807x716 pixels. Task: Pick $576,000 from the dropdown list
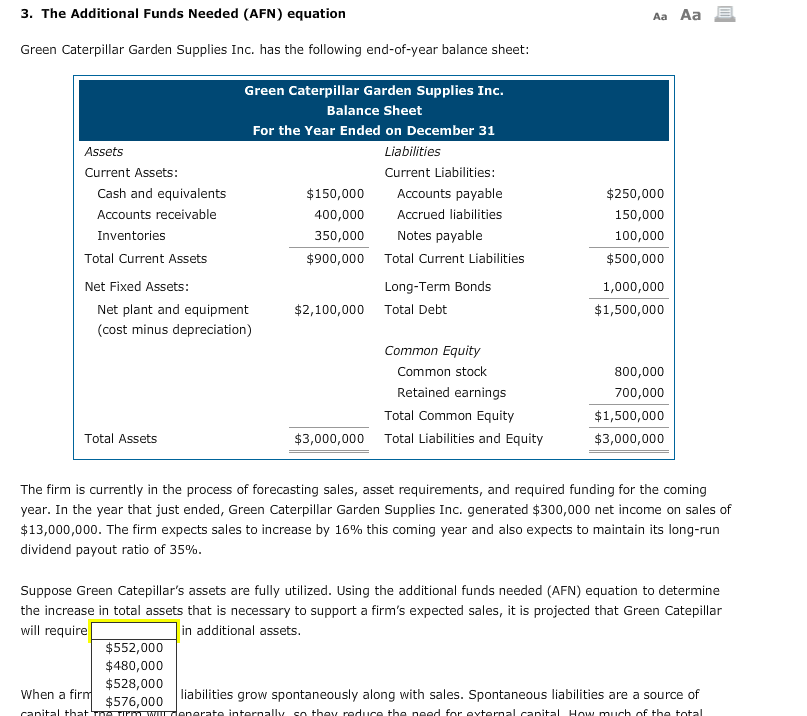pos(134,701)
